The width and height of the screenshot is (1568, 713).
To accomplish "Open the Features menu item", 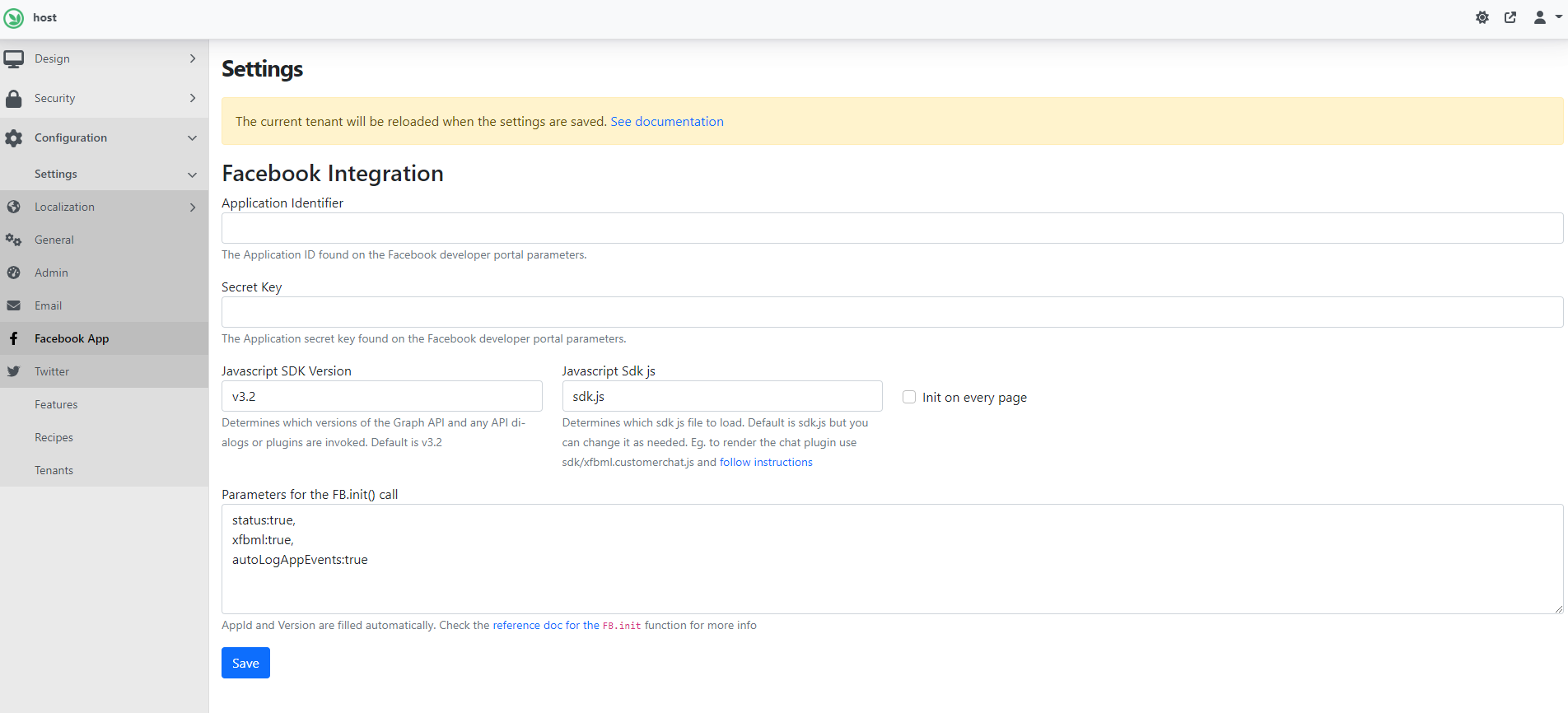I will [104, 404].
